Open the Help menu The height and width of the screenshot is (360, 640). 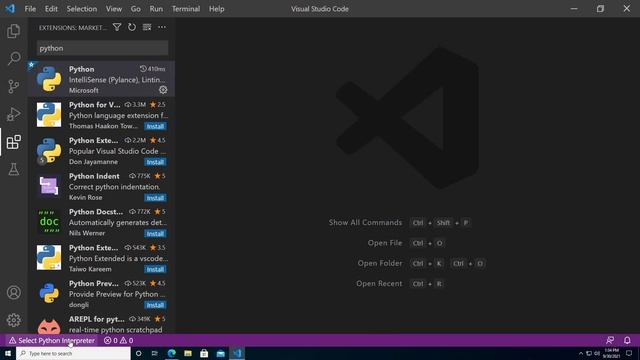coord(216,9)
